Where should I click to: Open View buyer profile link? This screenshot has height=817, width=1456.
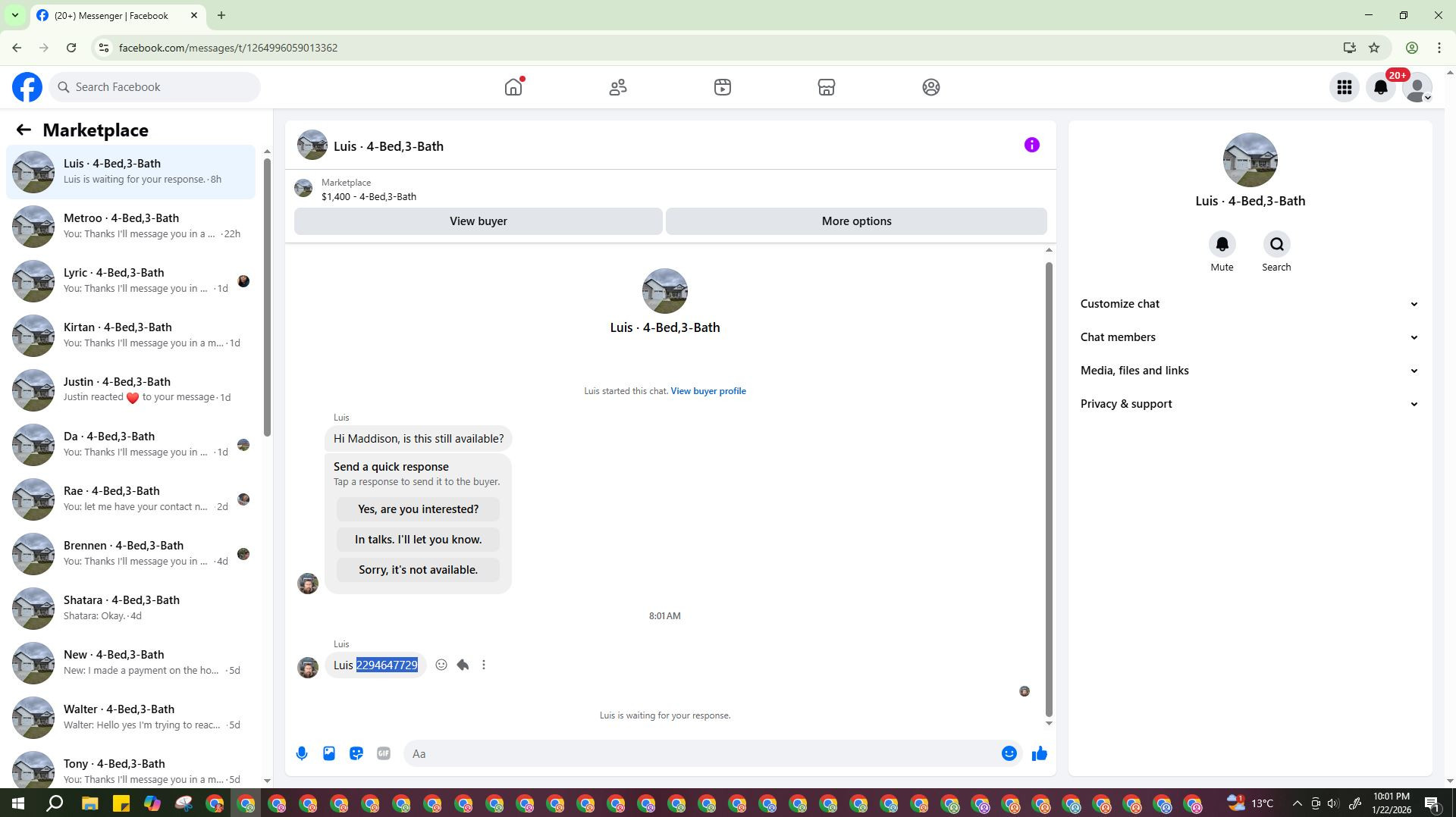[708, 391]
